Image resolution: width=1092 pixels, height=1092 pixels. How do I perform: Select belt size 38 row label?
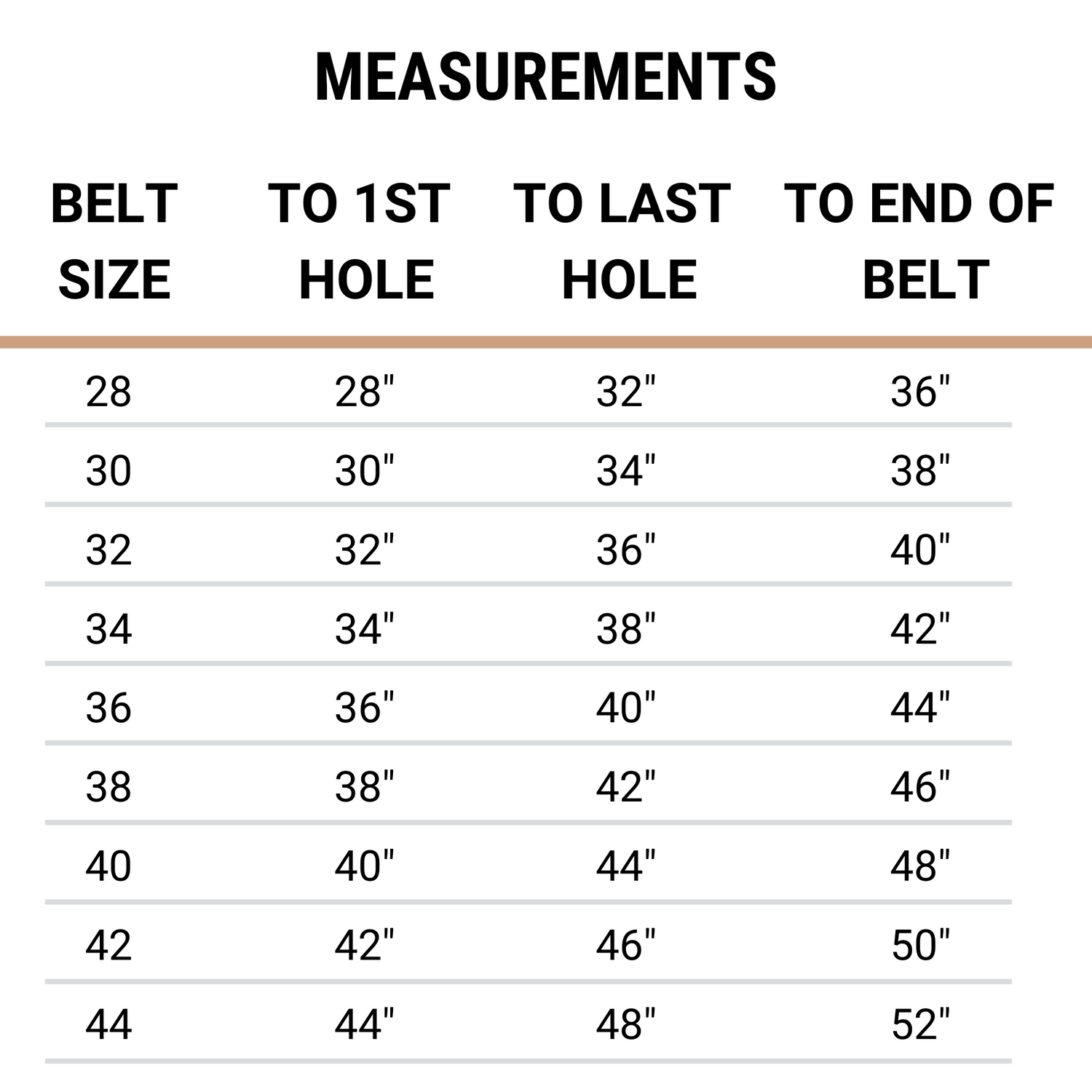tap(108, 788)
